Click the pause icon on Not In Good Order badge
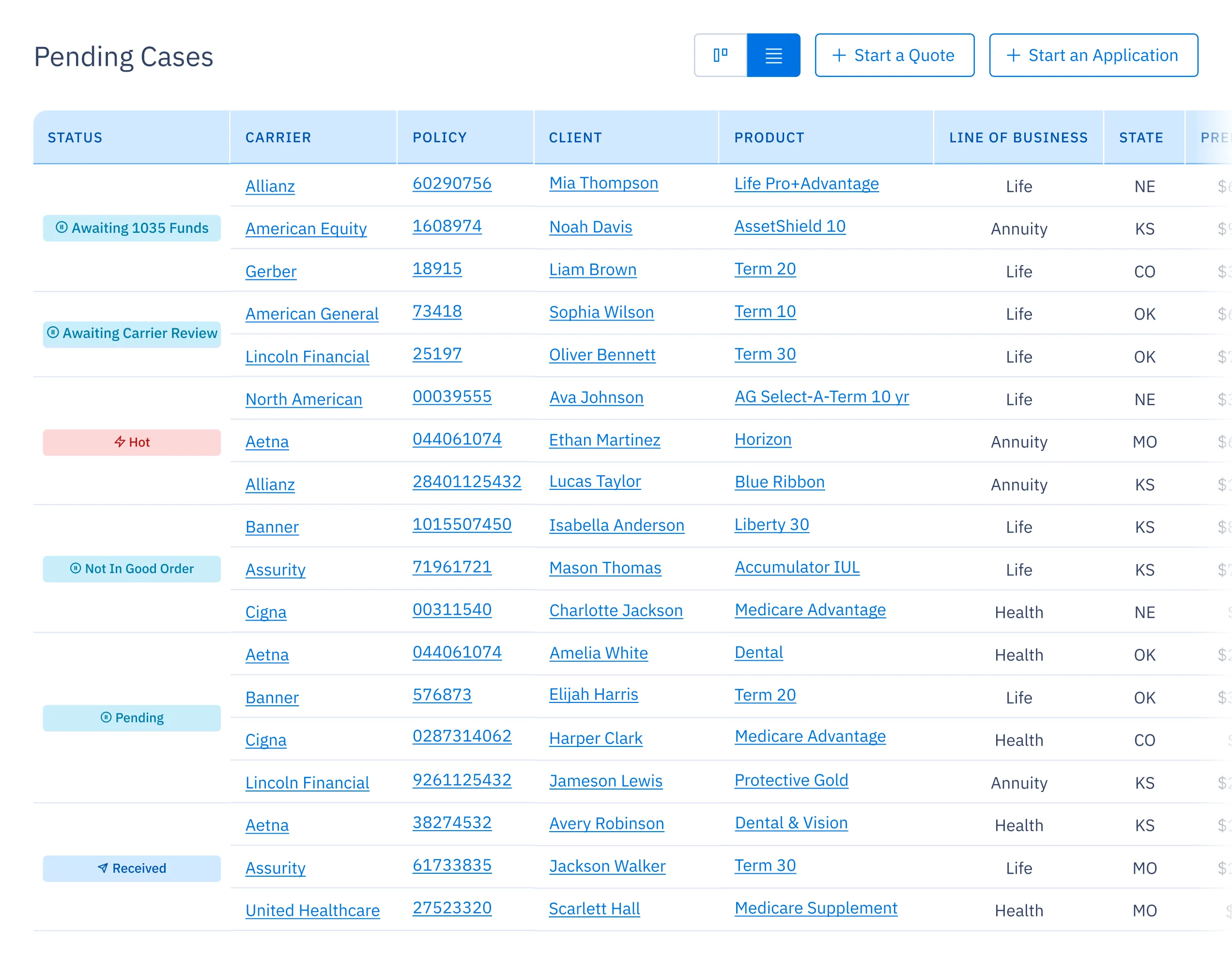This screenshot has height=973, width=1232. (x=75, y=568)
